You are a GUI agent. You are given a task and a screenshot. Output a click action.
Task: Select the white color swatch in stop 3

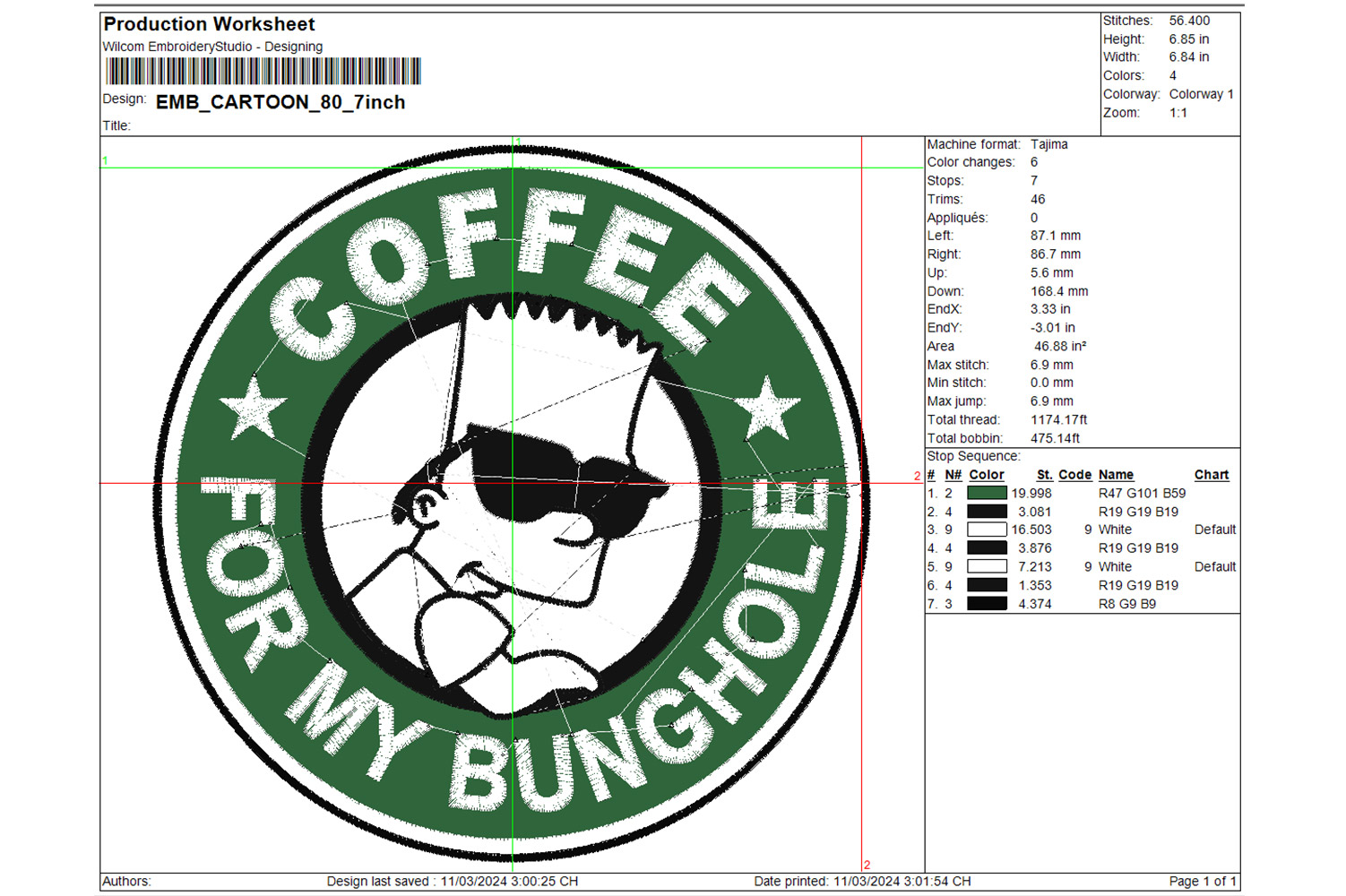coord(987,530)
